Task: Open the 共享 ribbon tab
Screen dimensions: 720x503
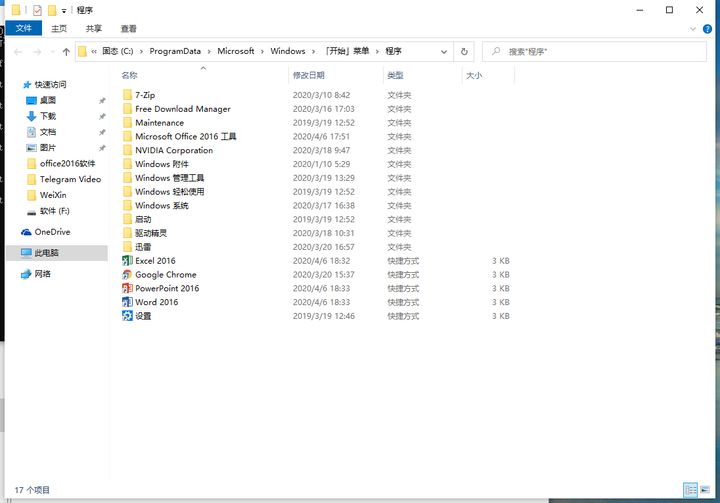Action: click(94, 28)
